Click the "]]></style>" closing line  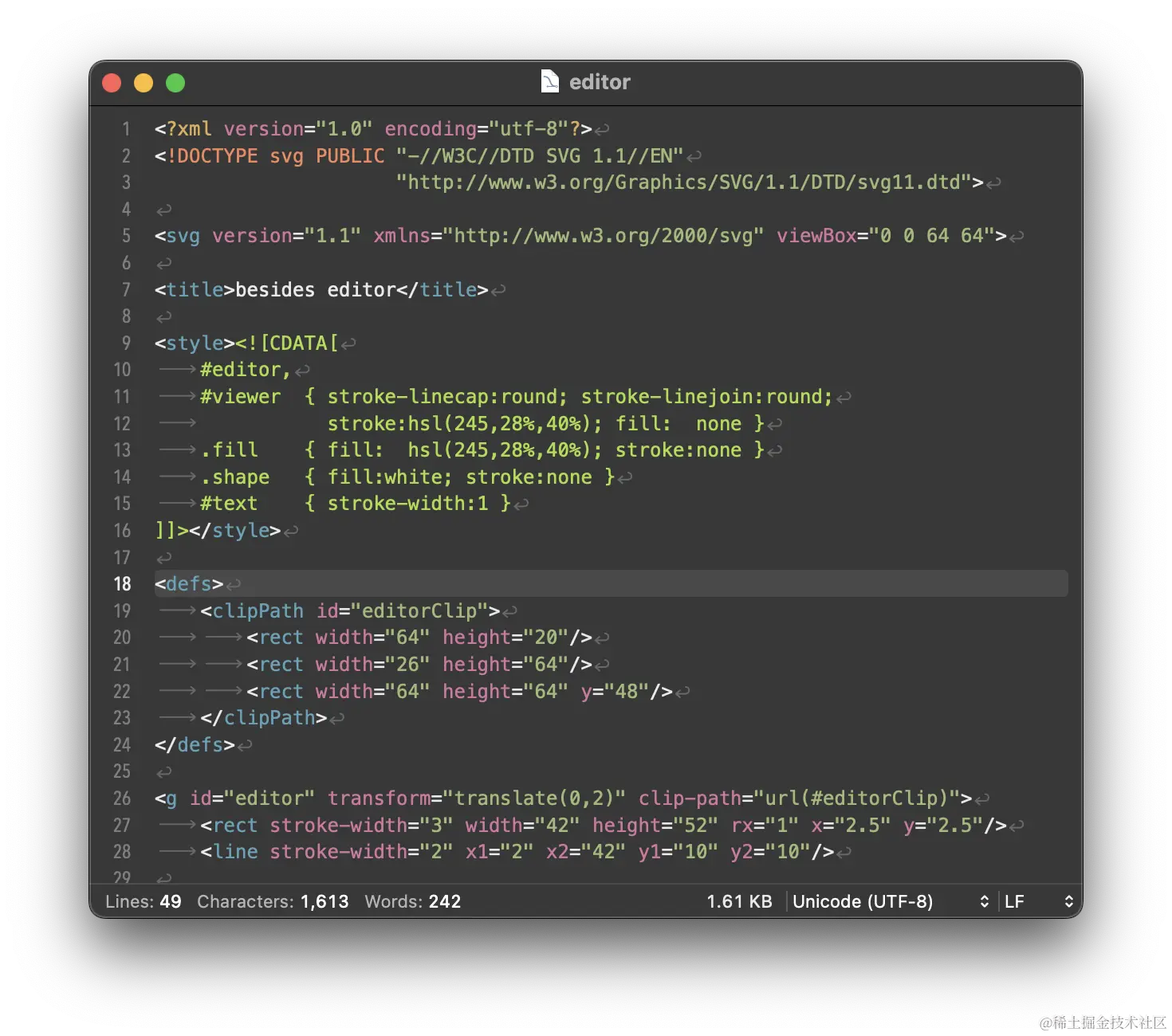point(226,531)
